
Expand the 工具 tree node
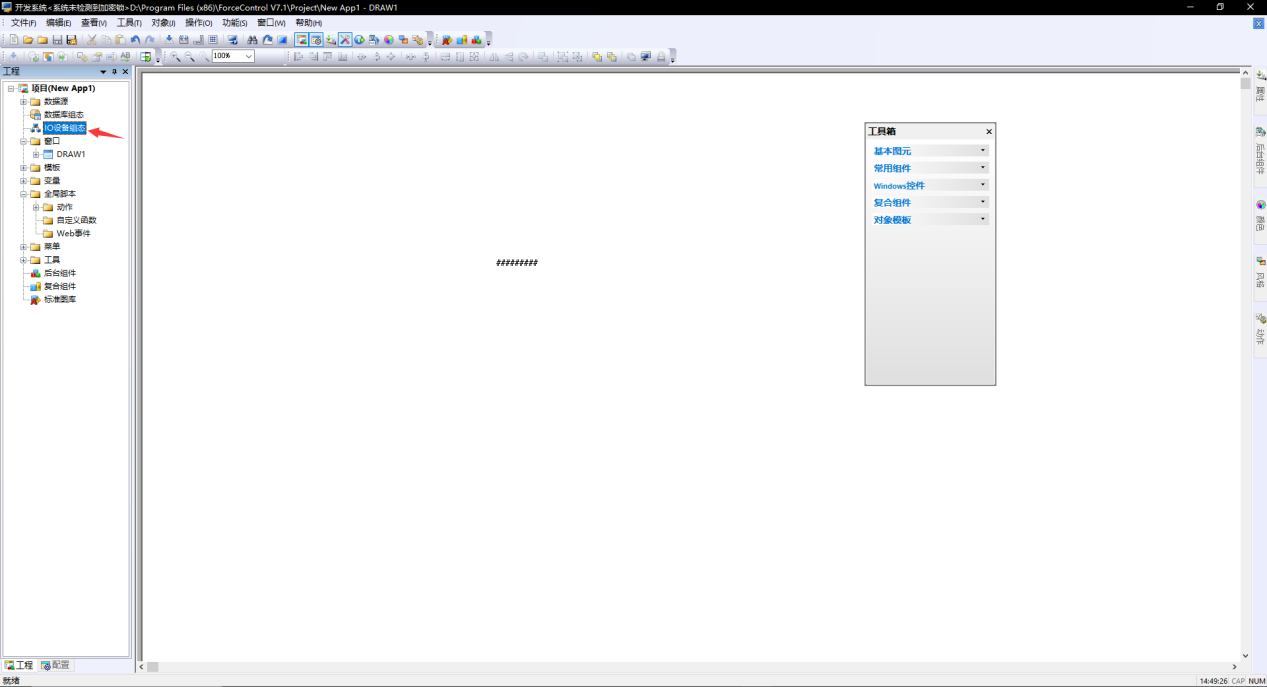[23, 260]
